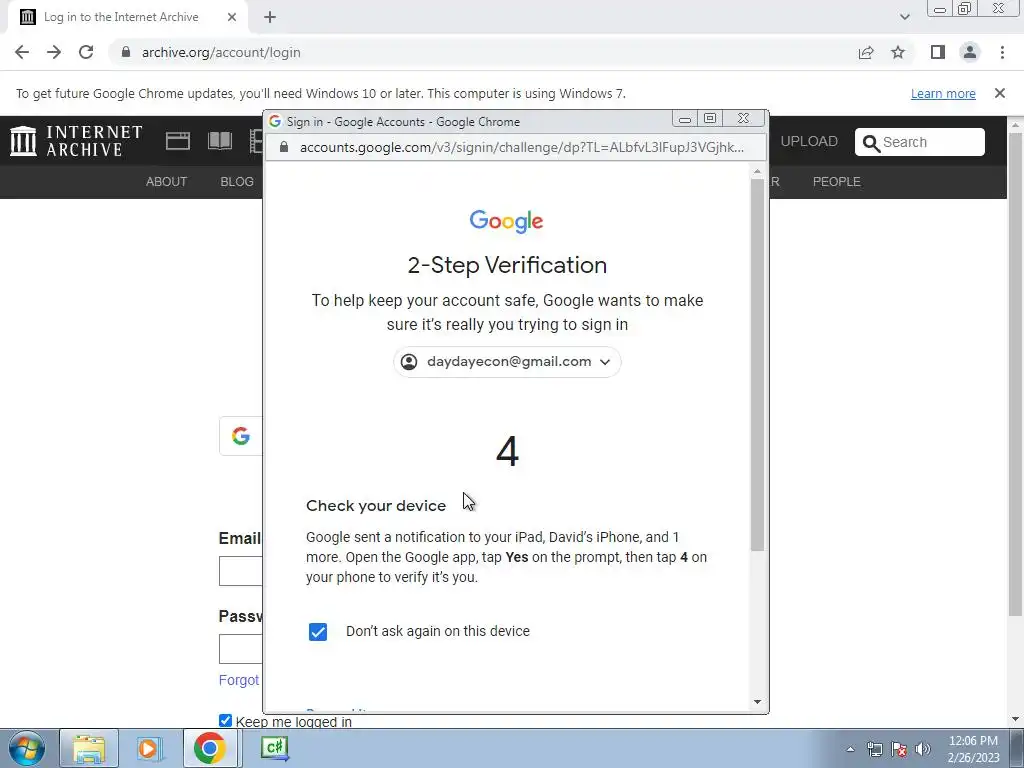Click the Internet Archive logo
Image resolution: width=1024 pixels, height=768 pixels.
76,141
